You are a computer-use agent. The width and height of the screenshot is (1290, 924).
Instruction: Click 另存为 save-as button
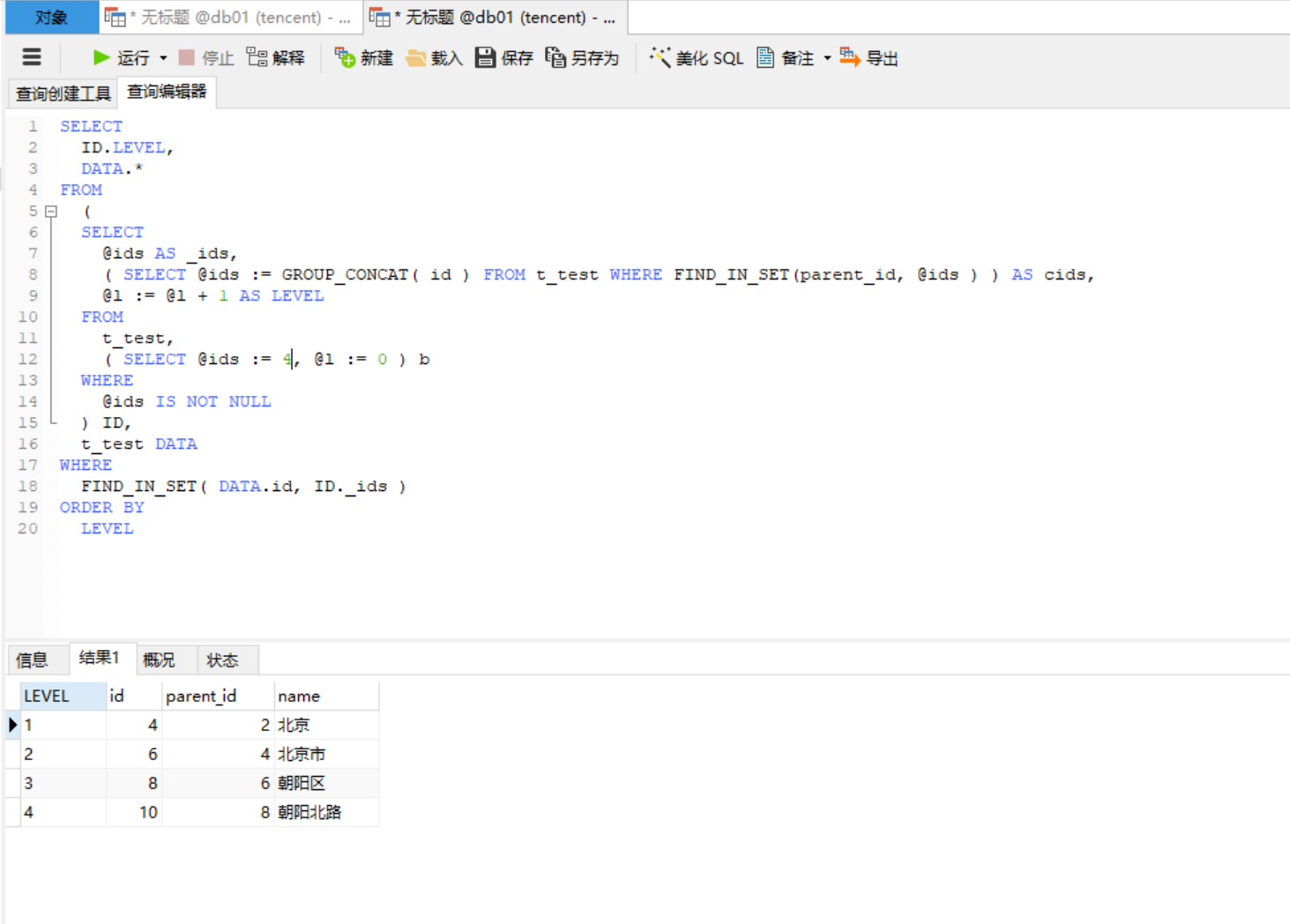click(582, 57)
